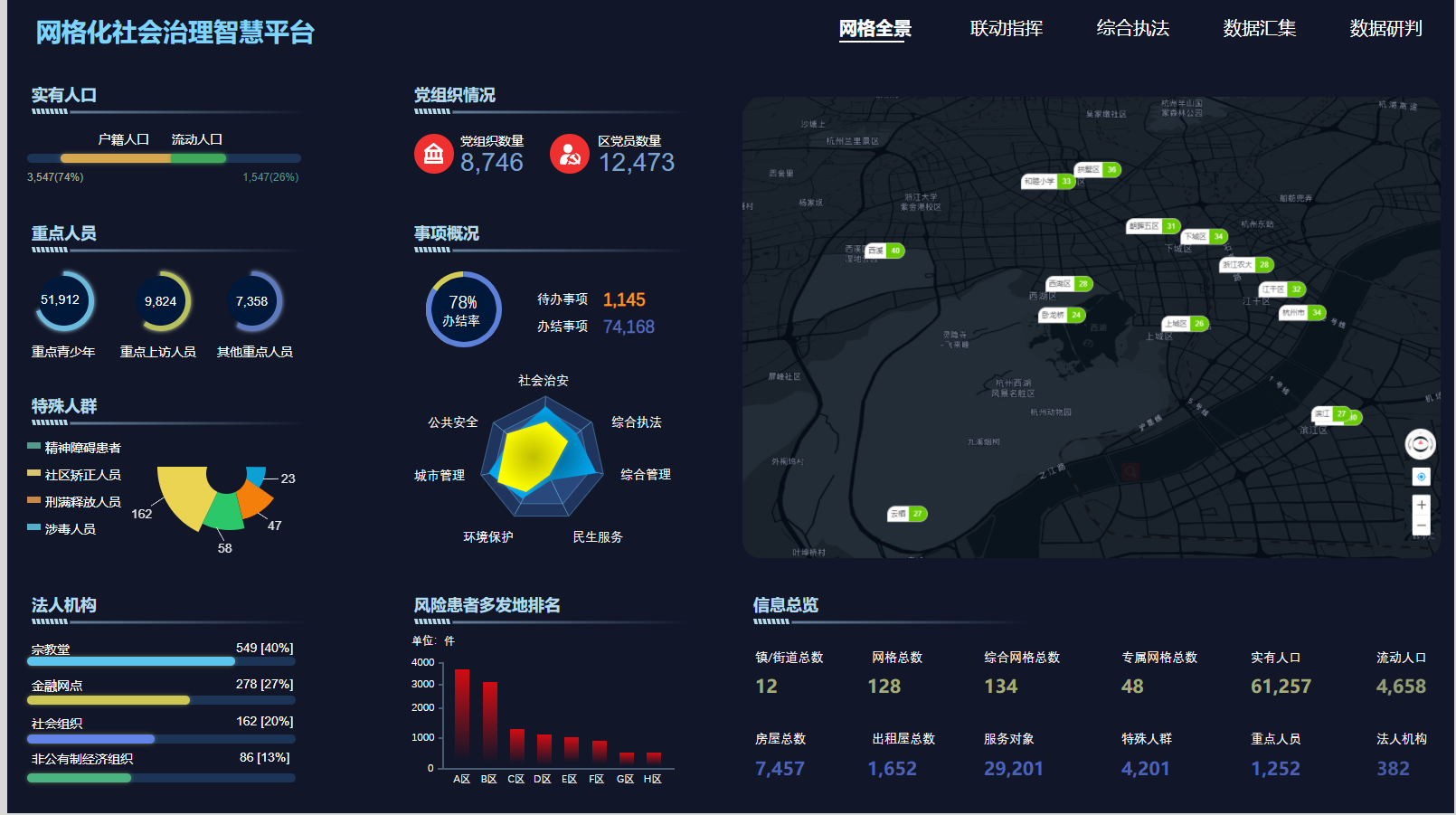This screenshot has width=1456, height=815.
Task: Click the 服务对象 value 29,201
Action: click(1014, 769)
